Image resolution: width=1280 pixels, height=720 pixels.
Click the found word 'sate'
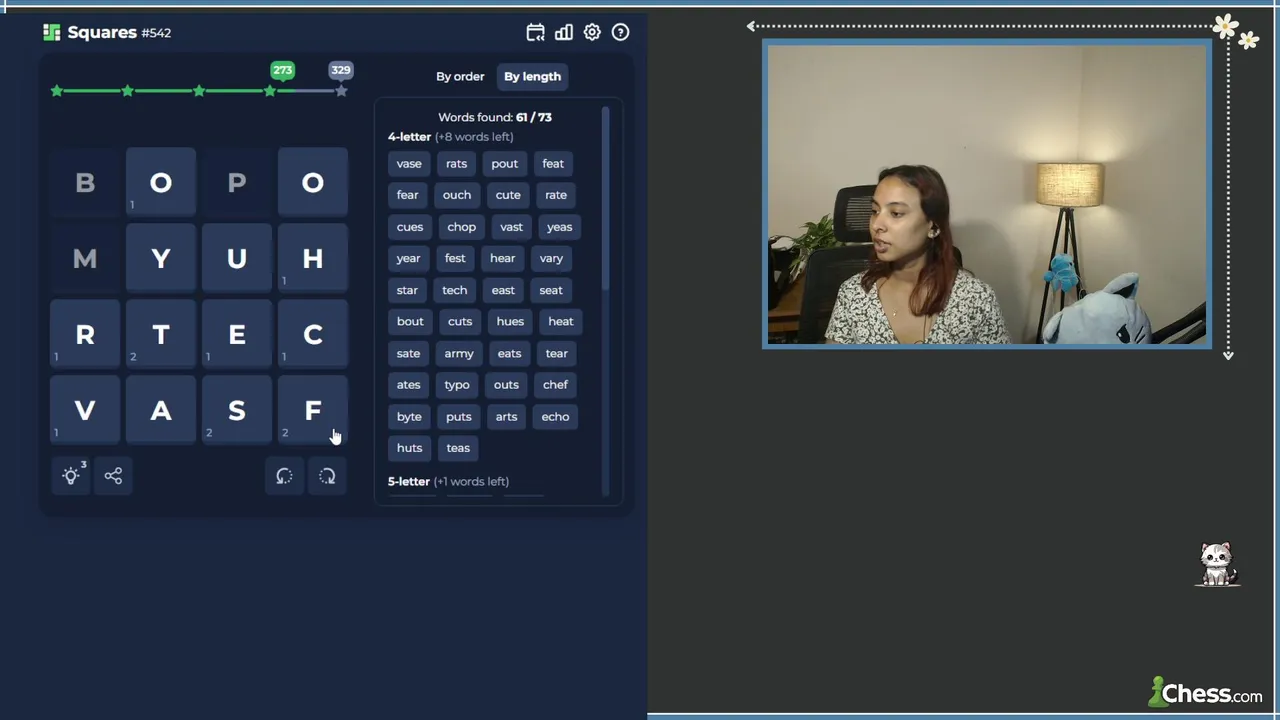click(x=408, y=353)
